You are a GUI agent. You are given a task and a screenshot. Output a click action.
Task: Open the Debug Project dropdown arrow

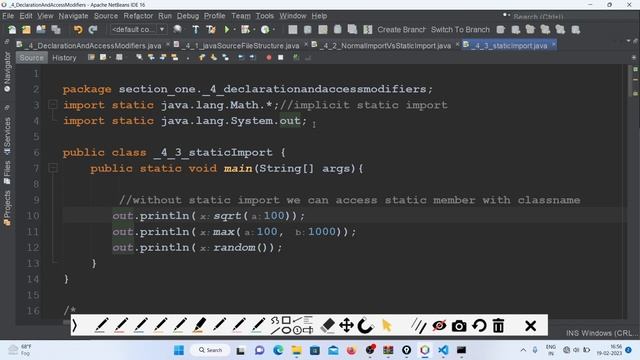254,29
